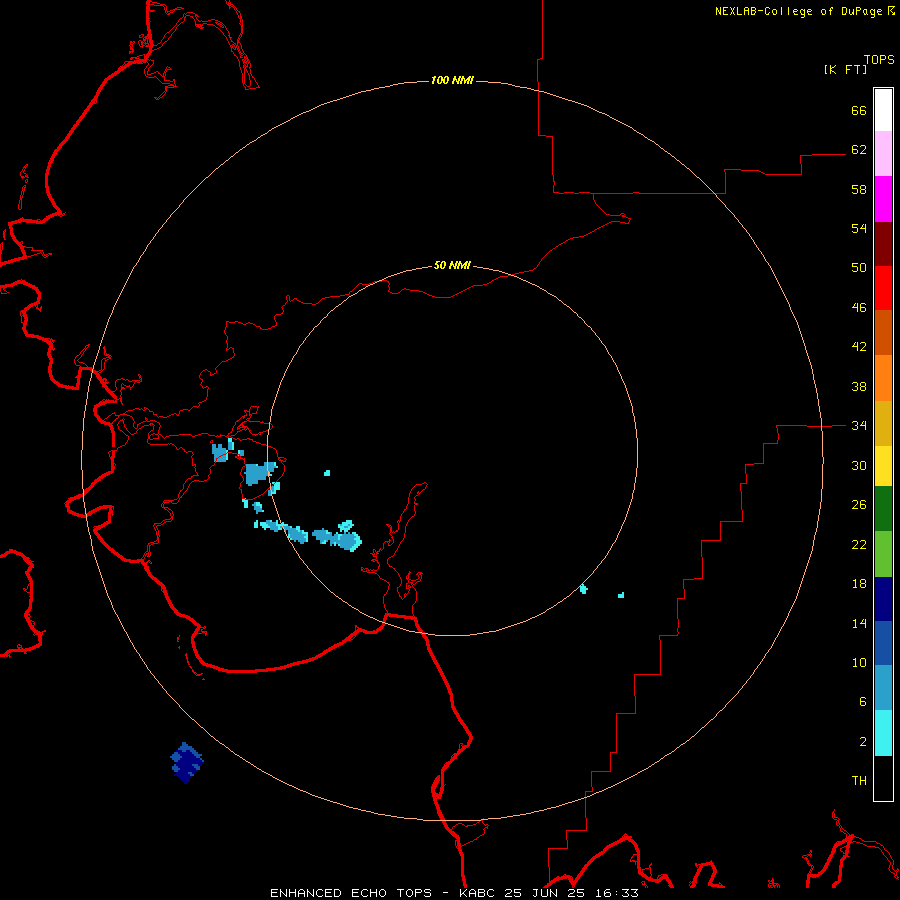
Task: Click the "[K FT]" units label
Action: 845,69
